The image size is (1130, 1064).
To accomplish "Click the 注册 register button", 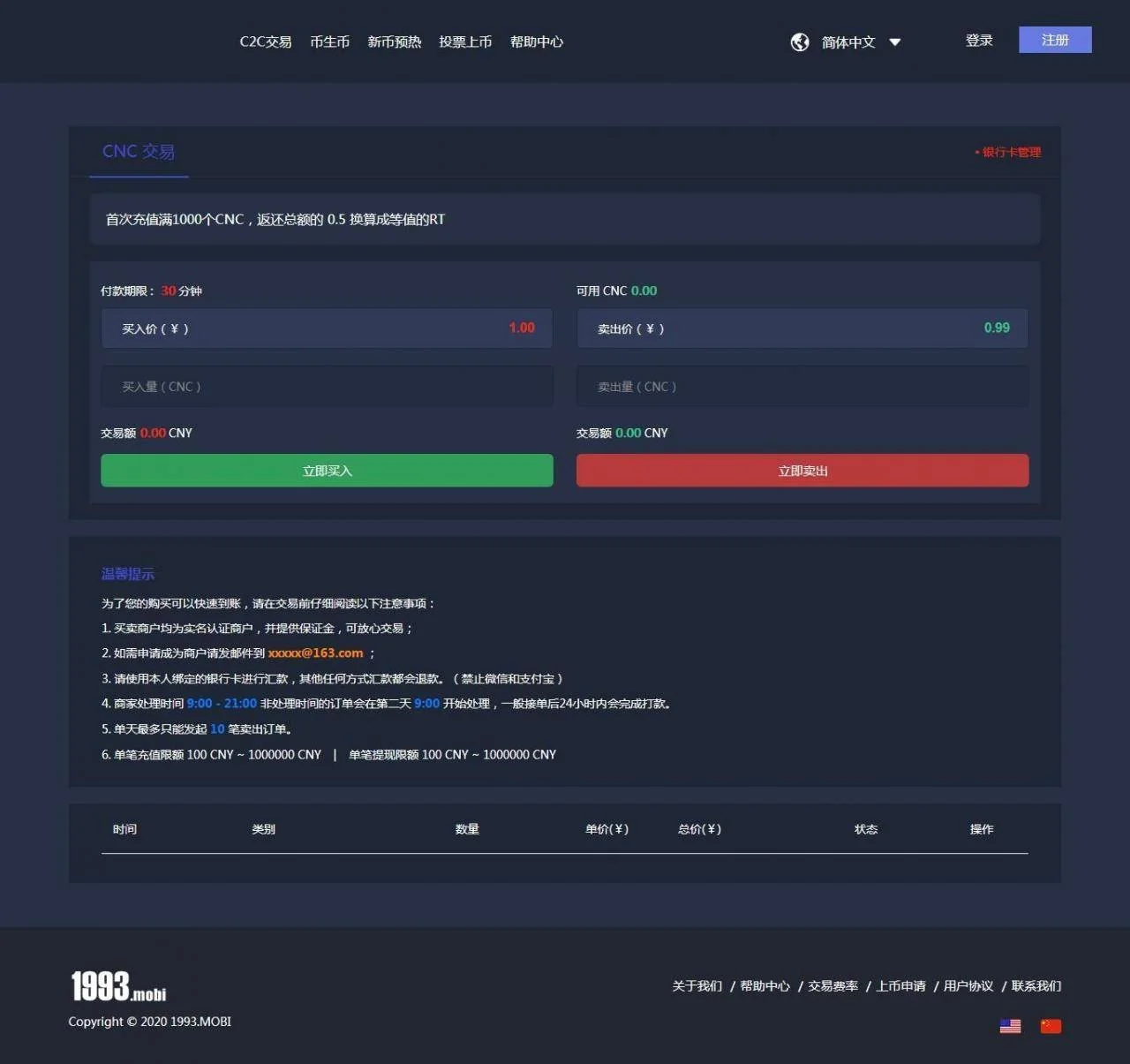I will 1055,40.
